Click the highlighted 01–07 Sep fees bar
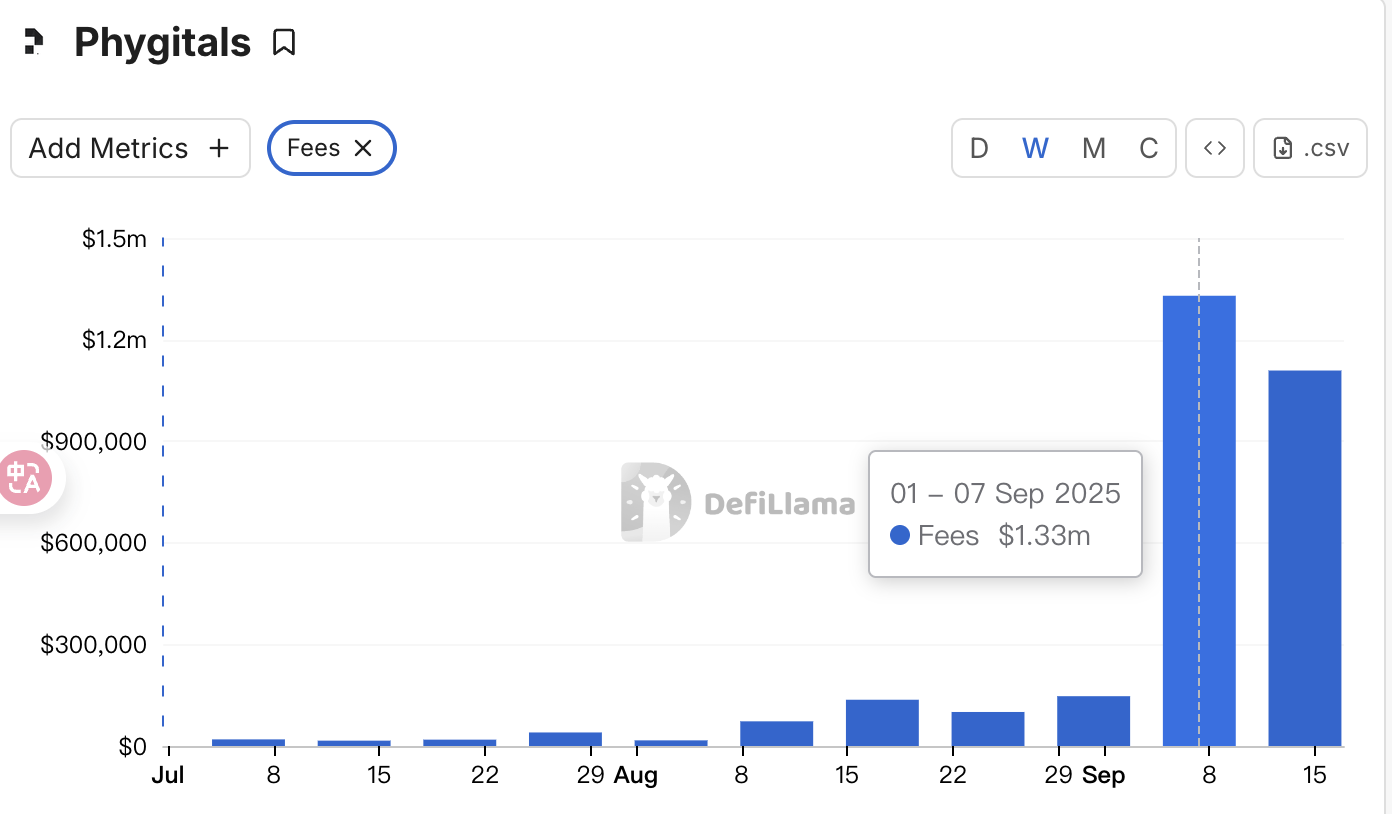 (x=1199, y=520)
